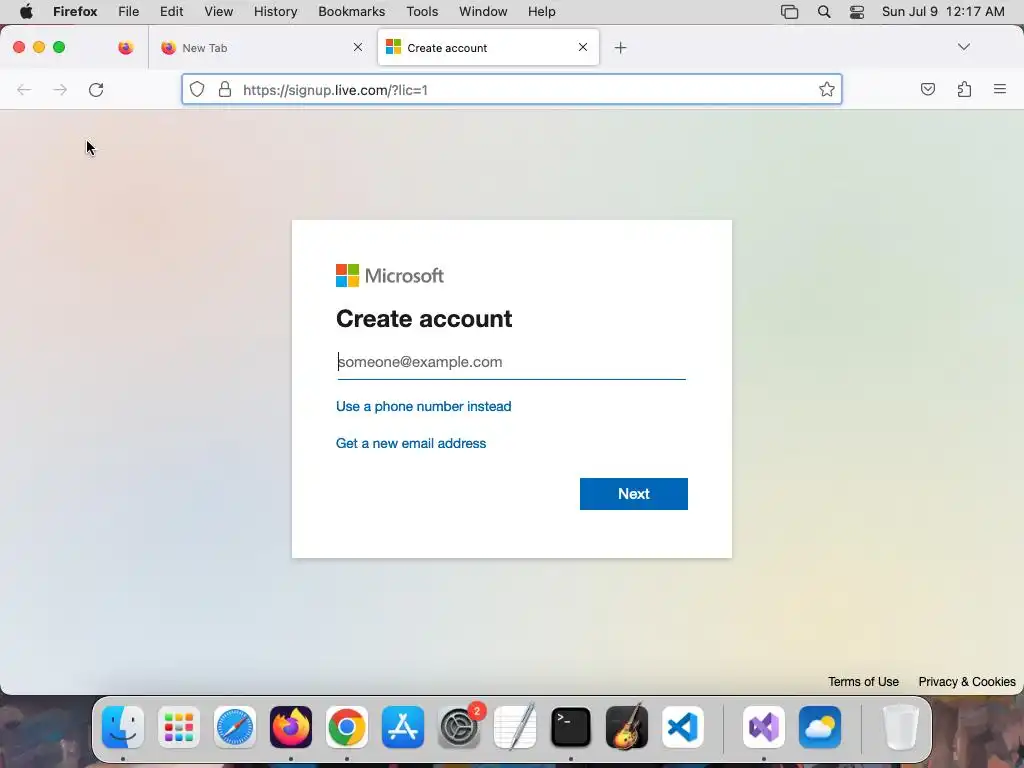This screenshot has width=1024, height=768.
Task: Reload the page with the refresh icon
Action: coord(96,89)
